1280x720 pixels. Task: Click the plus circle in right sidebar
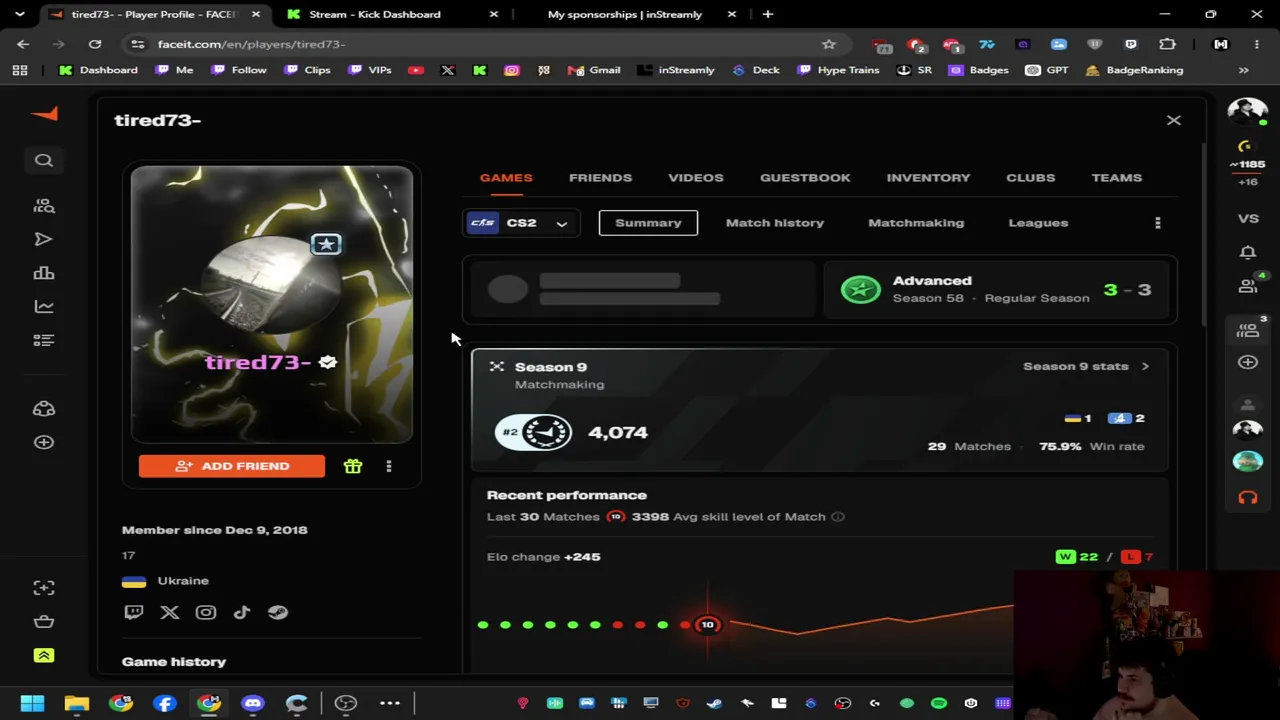click(x=1247, y=362)
